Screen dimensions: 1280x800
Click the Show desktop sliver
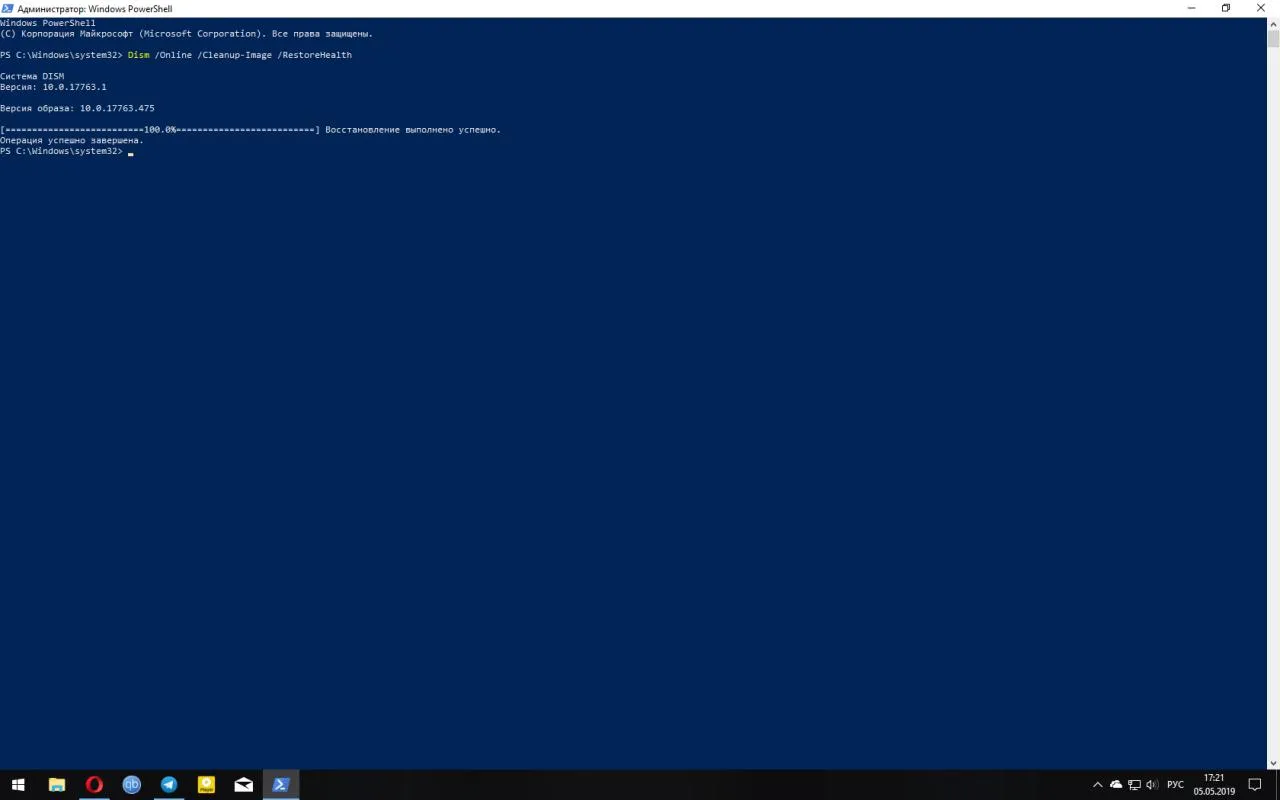(x=1277, y=785)
